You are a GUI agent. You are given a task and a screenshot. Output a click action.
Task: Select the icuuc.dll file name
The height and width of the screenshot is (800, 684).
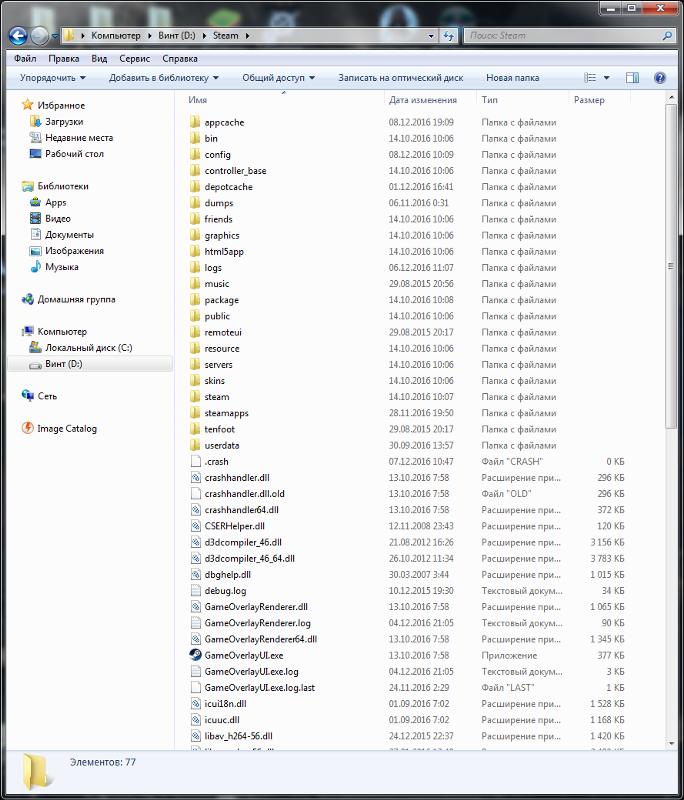pyautogui.click(x=222, y=720)
